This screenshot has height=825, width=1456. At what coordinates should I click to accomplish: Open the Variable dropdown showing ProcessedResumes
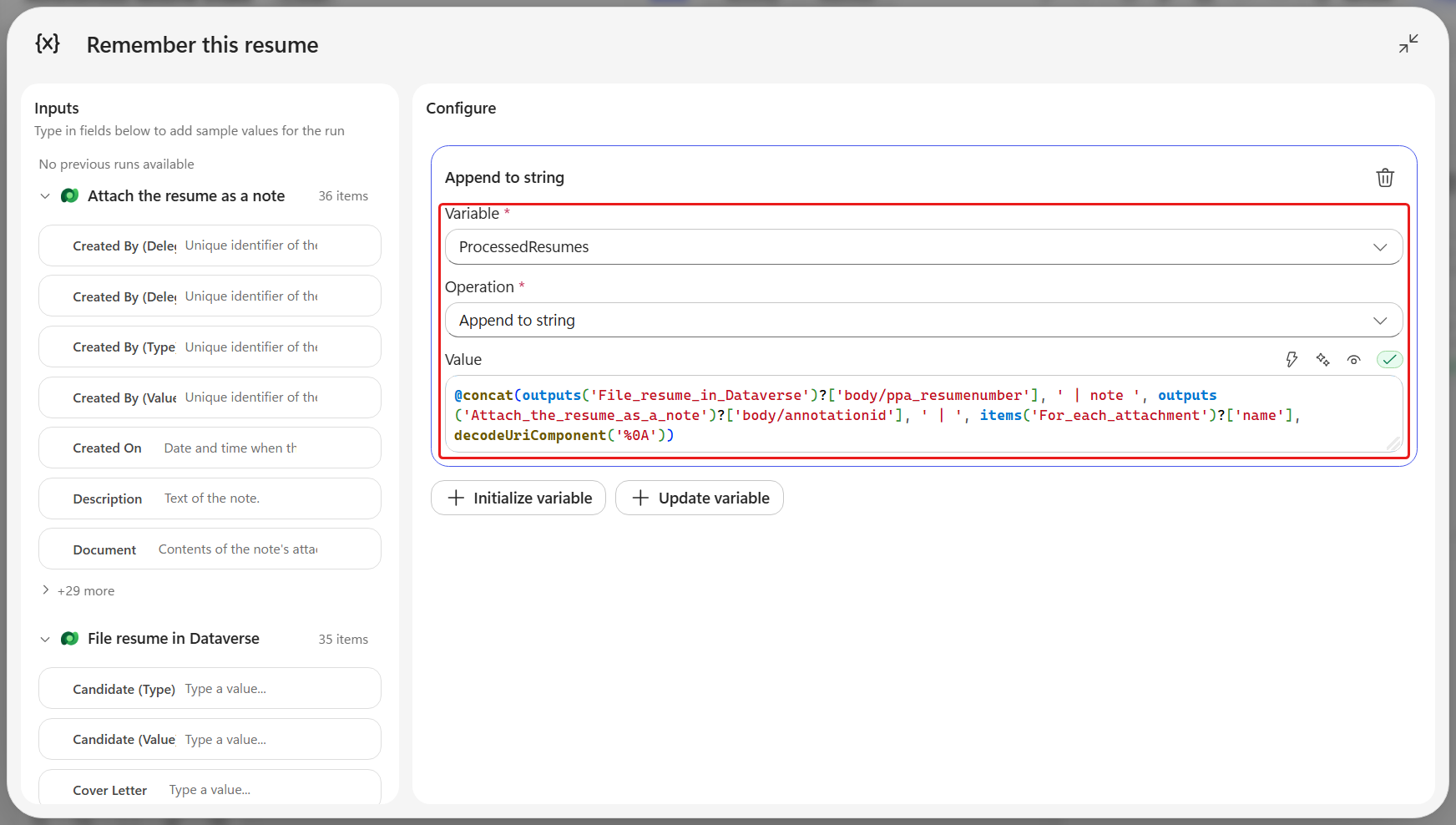[923, 247]
